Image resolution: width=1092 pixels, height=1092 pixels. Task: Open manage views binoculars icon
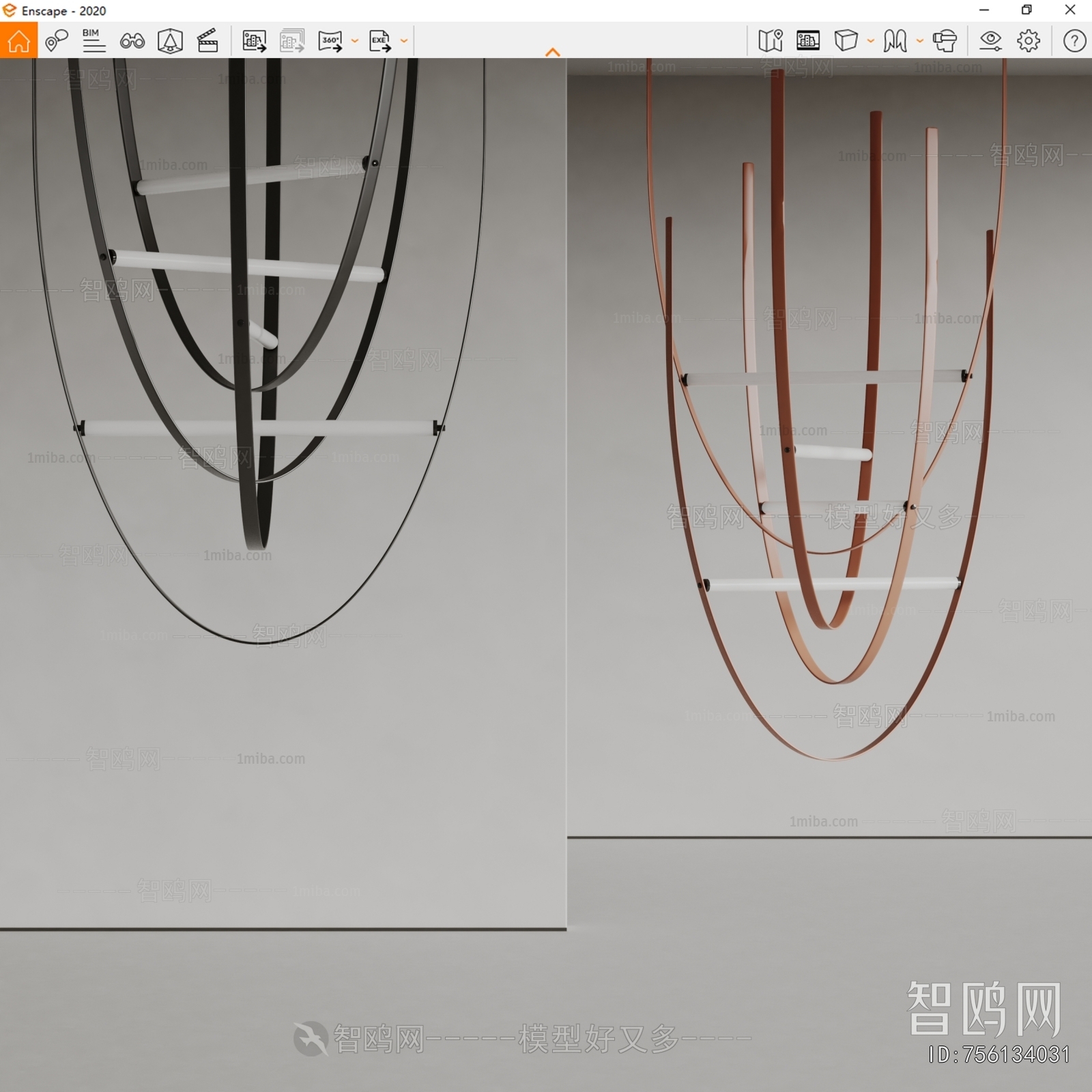coord(132,41)
